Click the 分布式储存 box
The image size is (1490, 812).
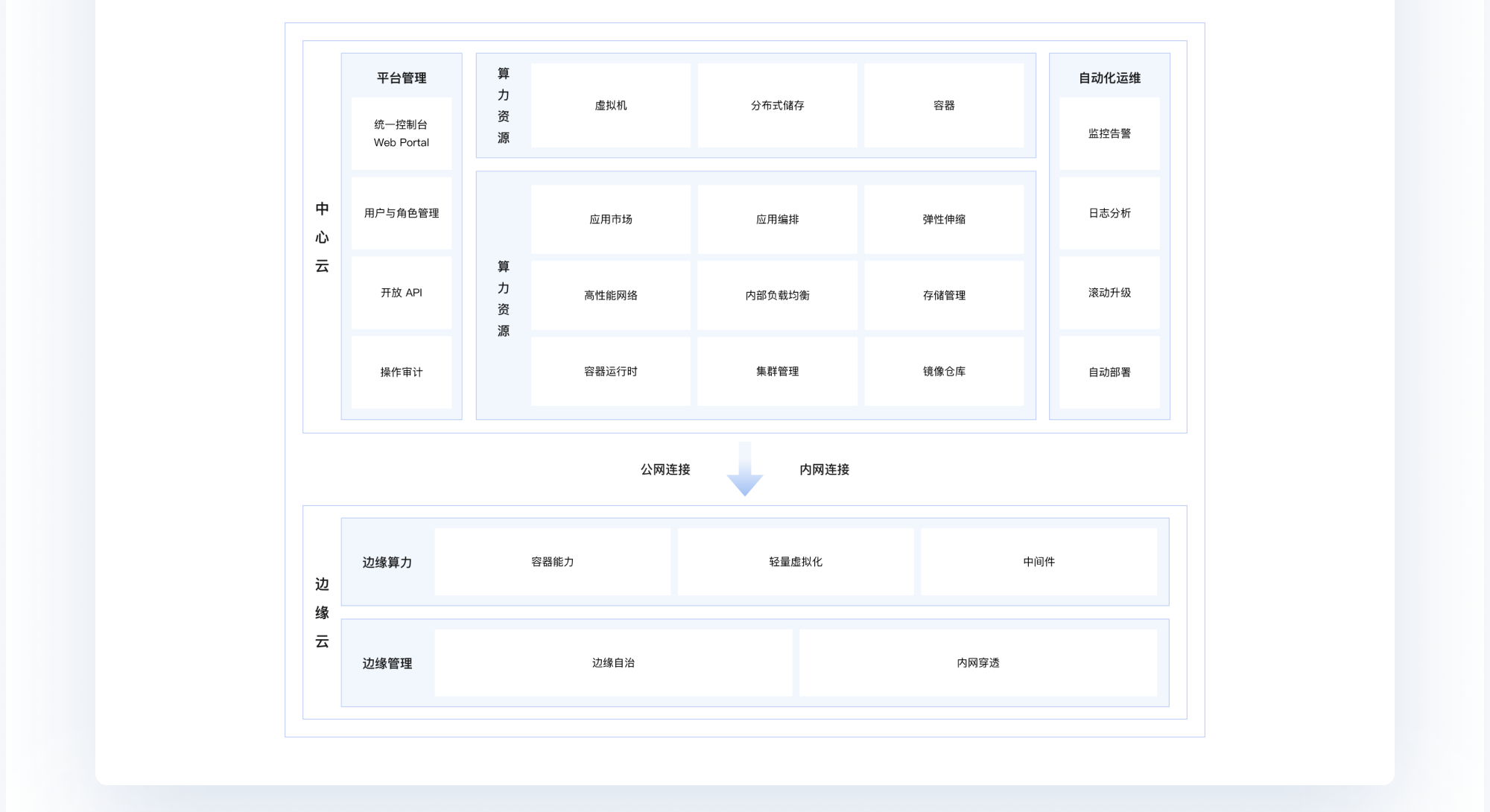coord(777,106)
